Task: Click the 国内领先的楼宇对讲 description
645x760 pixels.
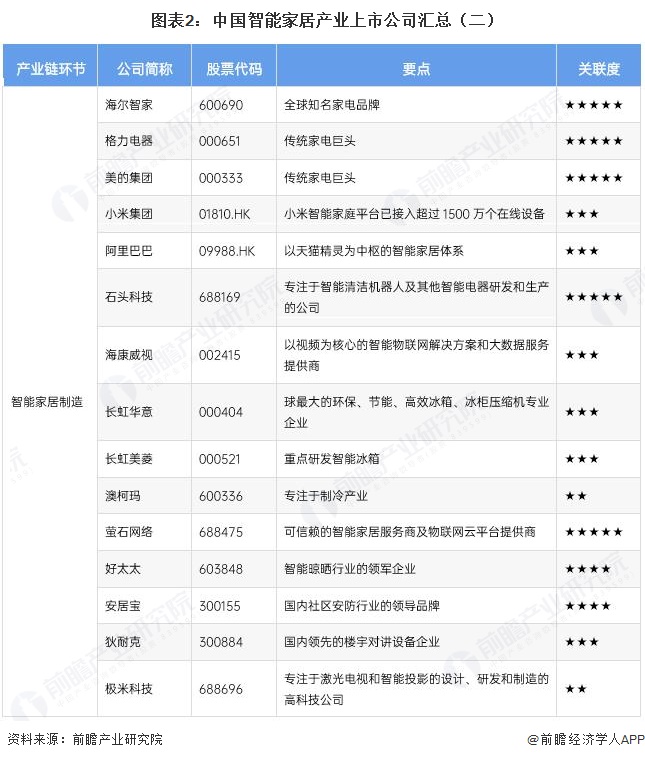Action: point(362,642)
